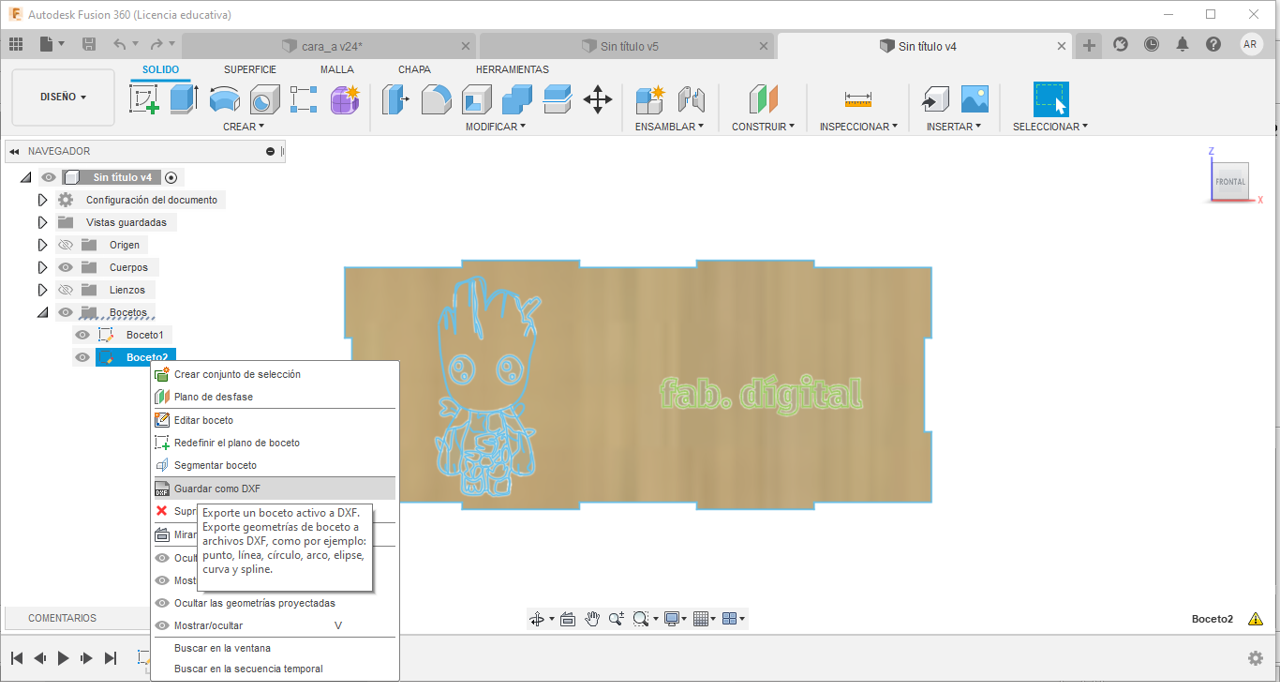Switch to the SUPERFICIE tab
The width and height of the screenshot is (1280, 682).
250,70
